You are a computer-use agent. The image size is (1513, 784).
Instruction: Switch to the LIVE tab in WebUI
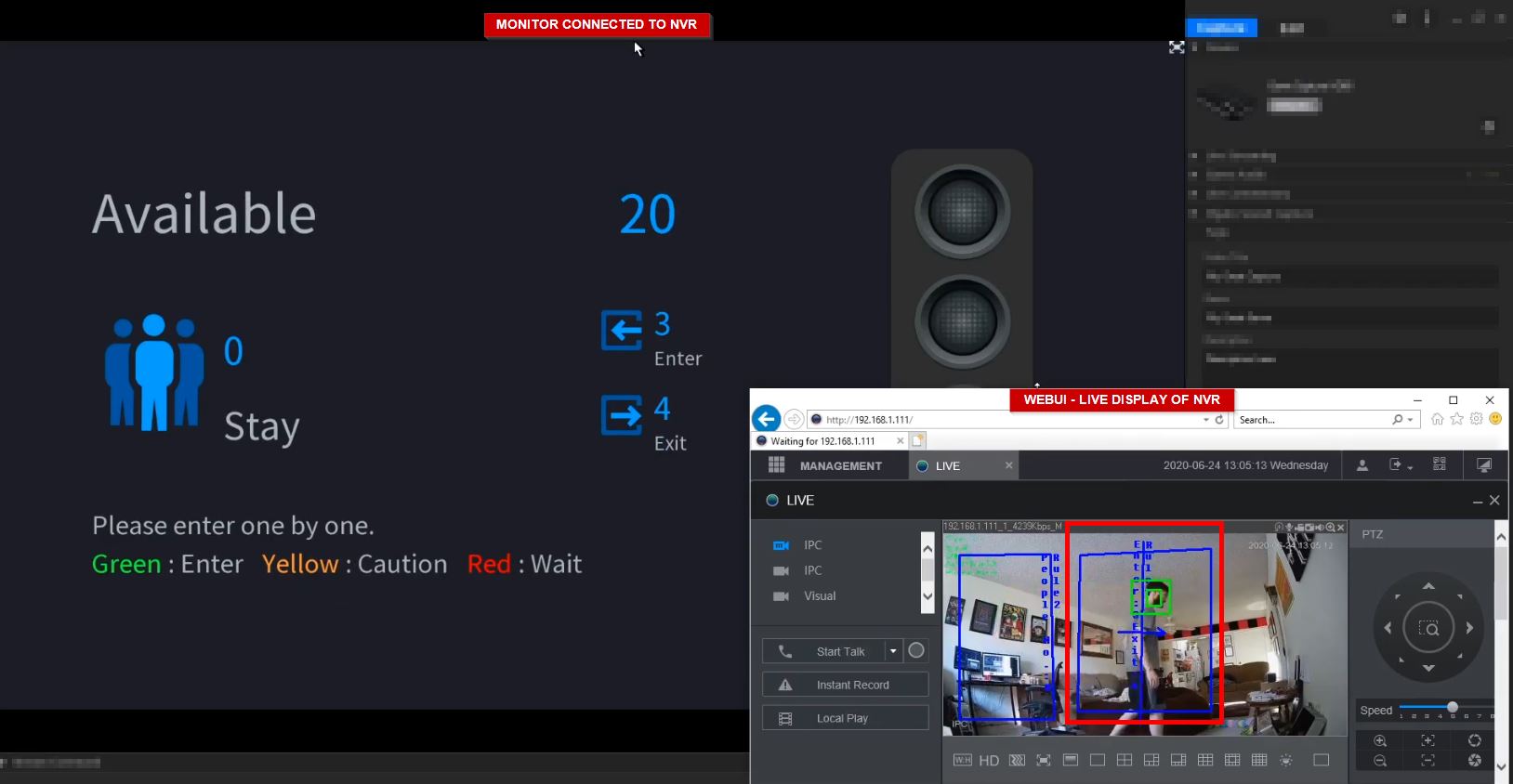(x=964, y=465)
